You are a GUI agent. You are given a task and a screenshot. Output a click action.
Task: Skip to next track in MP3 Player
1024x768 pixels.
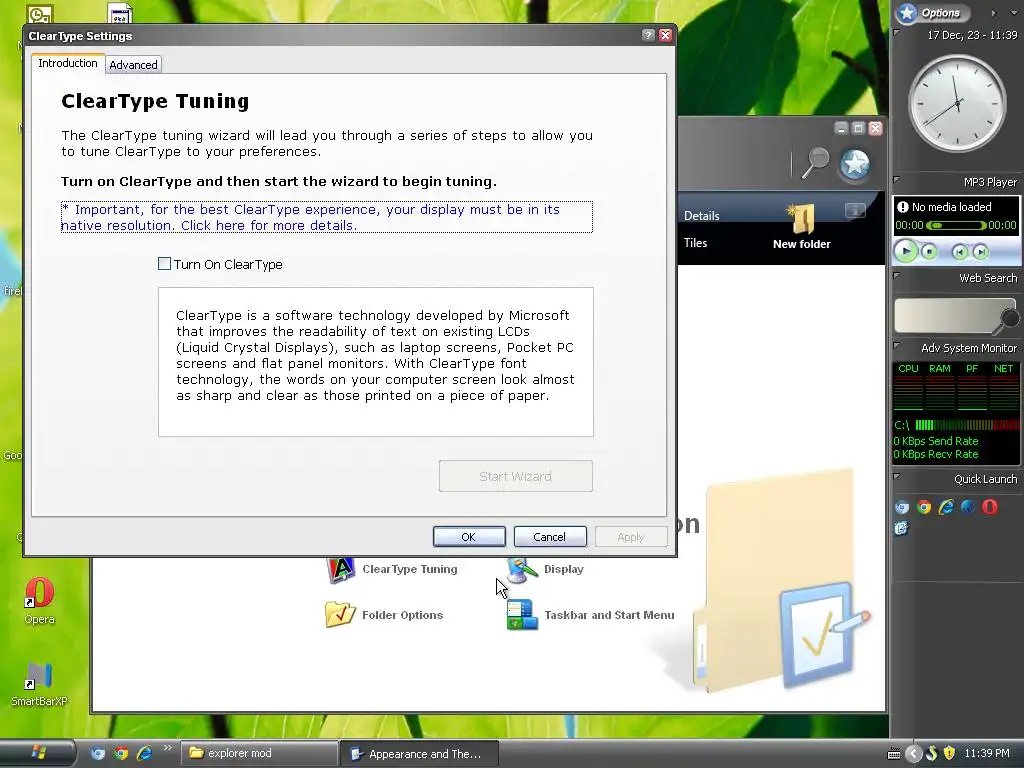click(980, 251)
